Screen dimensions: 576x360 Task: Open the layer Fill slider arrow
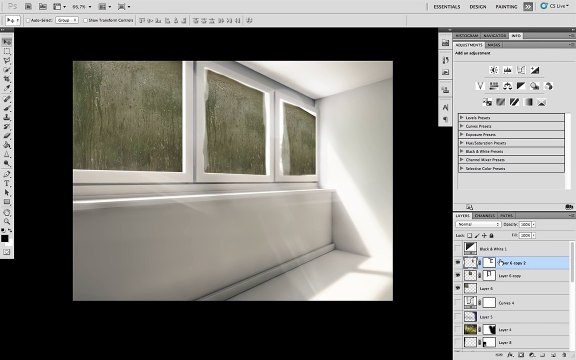pyautogui.click(x=534, y=235)
